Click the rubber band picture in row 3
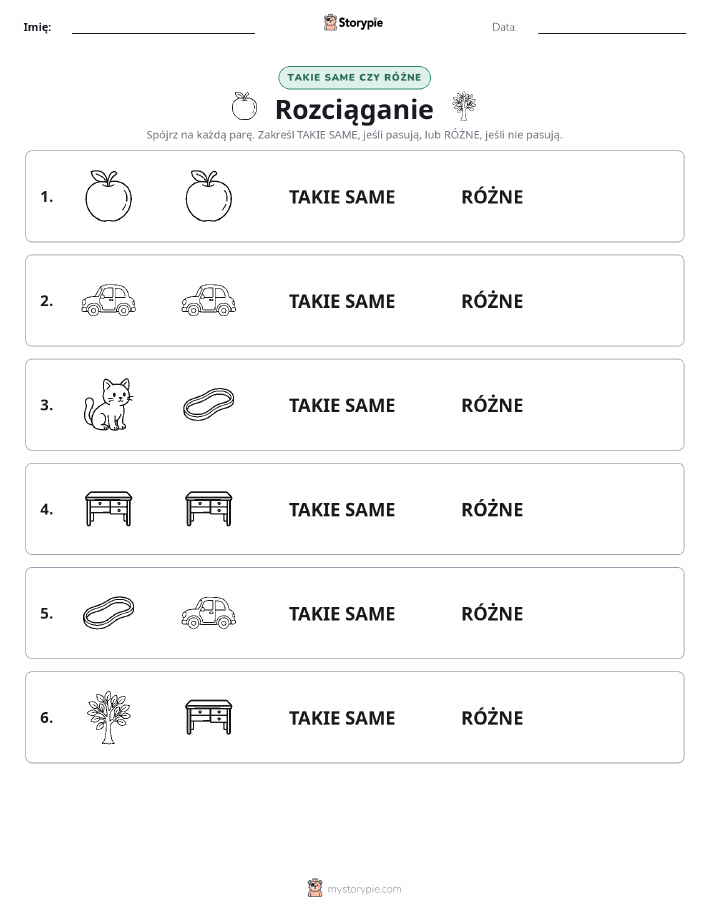 click(x=209, y=404)
